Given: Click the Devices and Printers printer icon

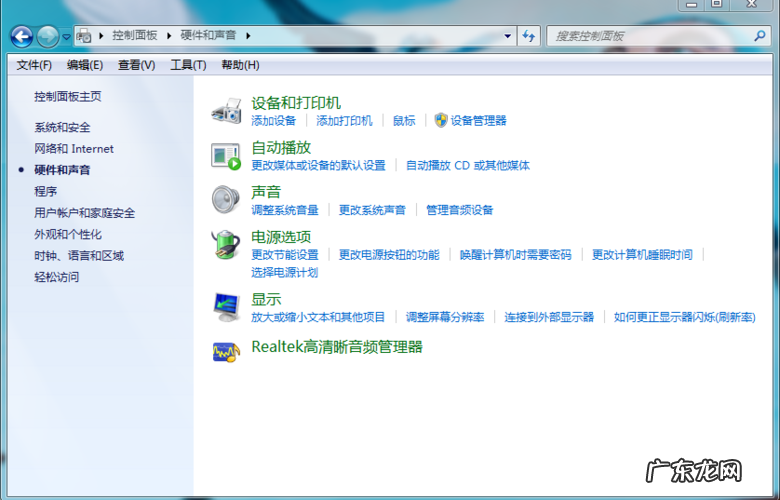Looking at the screenshot, I should (x=227, y=111).
